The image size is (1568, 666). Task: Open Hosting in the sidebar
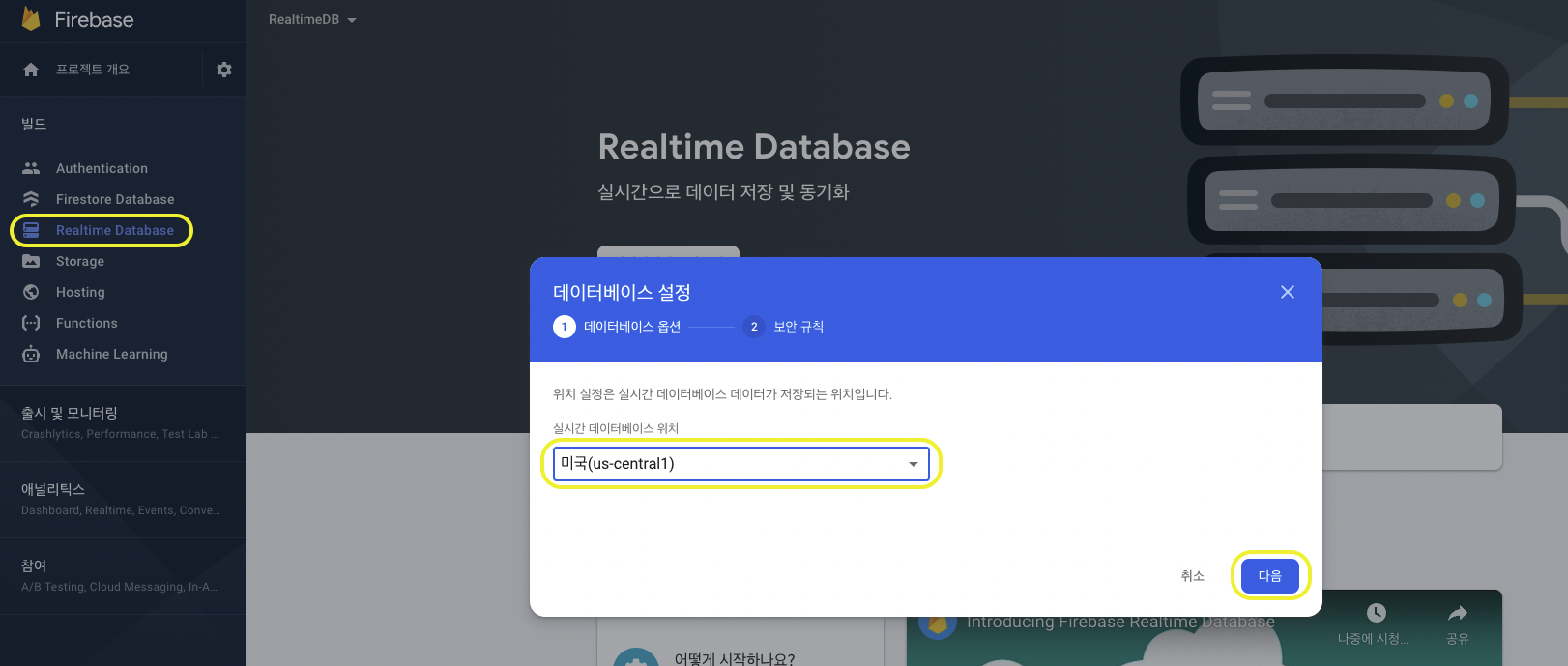(x=80, y=292)
